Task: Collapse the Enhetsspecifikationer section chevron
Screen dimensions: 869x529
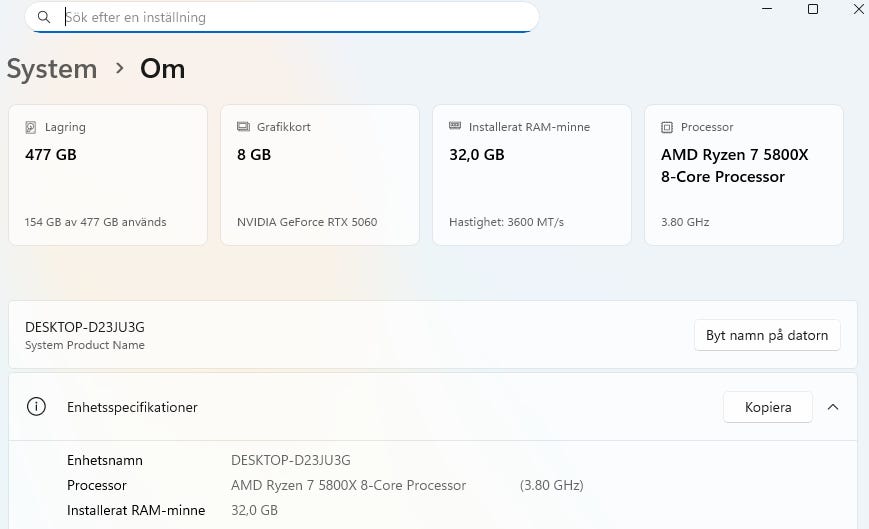Action: (833, 407)
